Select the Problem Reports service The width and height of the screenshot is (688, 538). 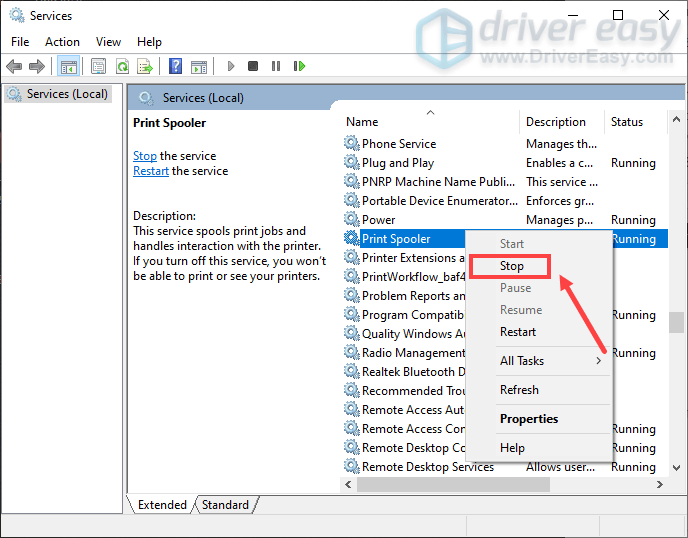404,296
